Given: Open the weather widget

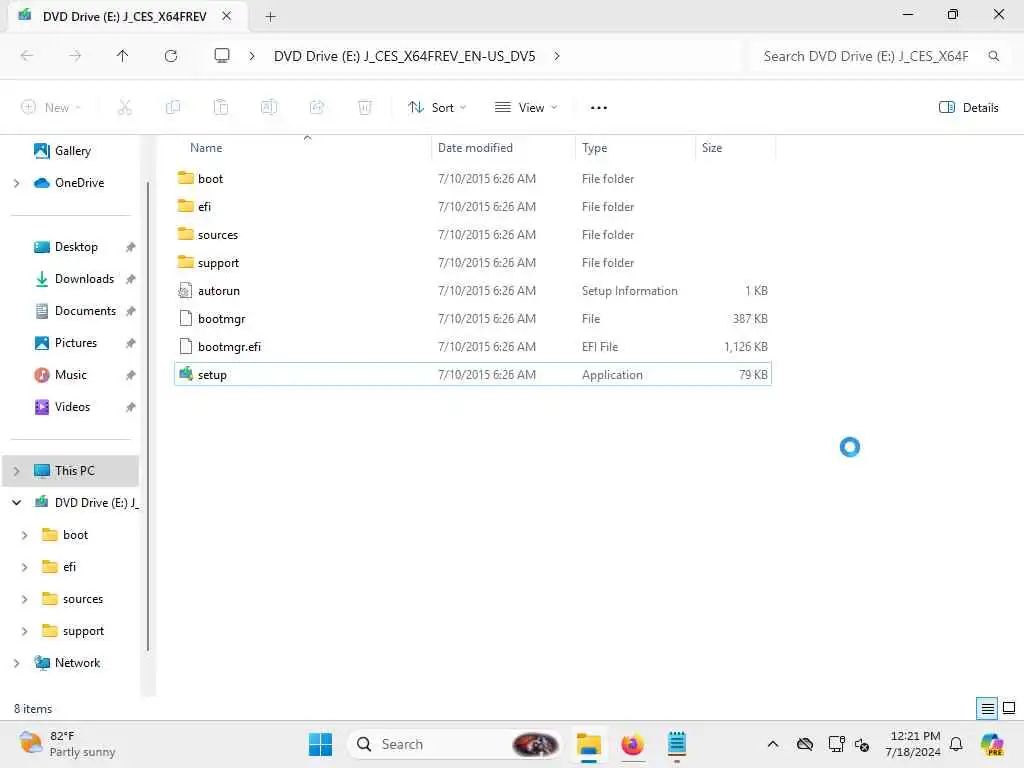Looking at the screenshot, I should click(67, 744).
